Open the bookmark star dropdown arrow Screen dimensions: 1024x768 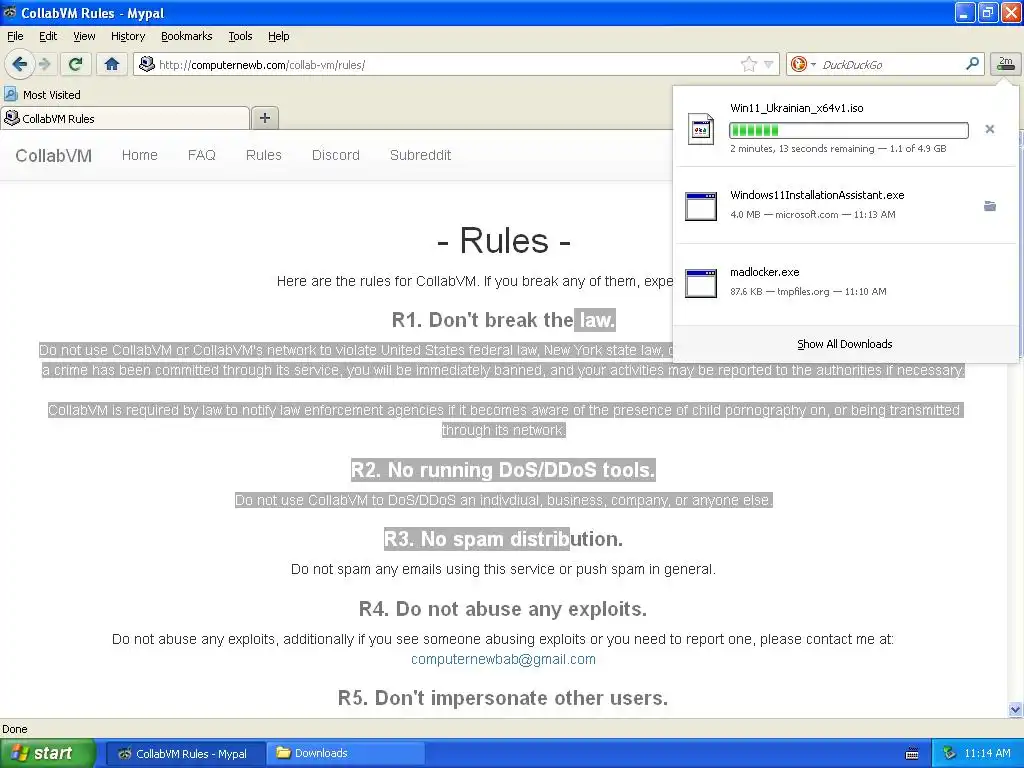[769, 64]
